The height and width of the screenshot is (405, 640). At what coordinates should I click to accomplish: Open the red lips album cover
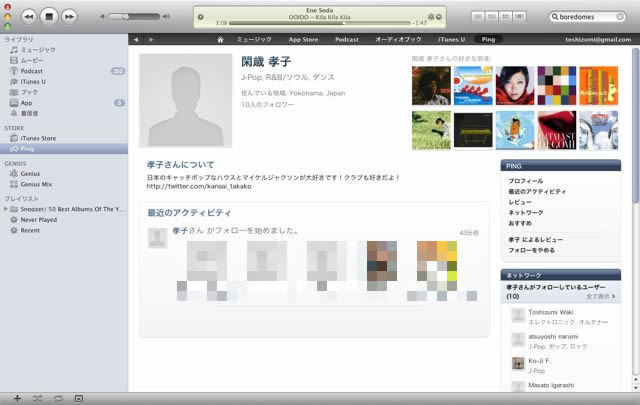coord(556,130)
